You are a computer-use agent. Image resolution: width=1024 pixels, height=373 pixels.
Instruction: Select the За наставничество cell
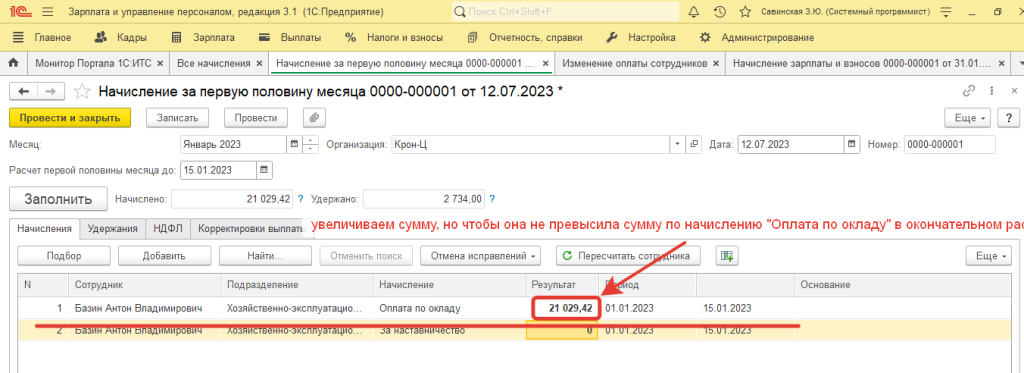[x=449, y=331]
